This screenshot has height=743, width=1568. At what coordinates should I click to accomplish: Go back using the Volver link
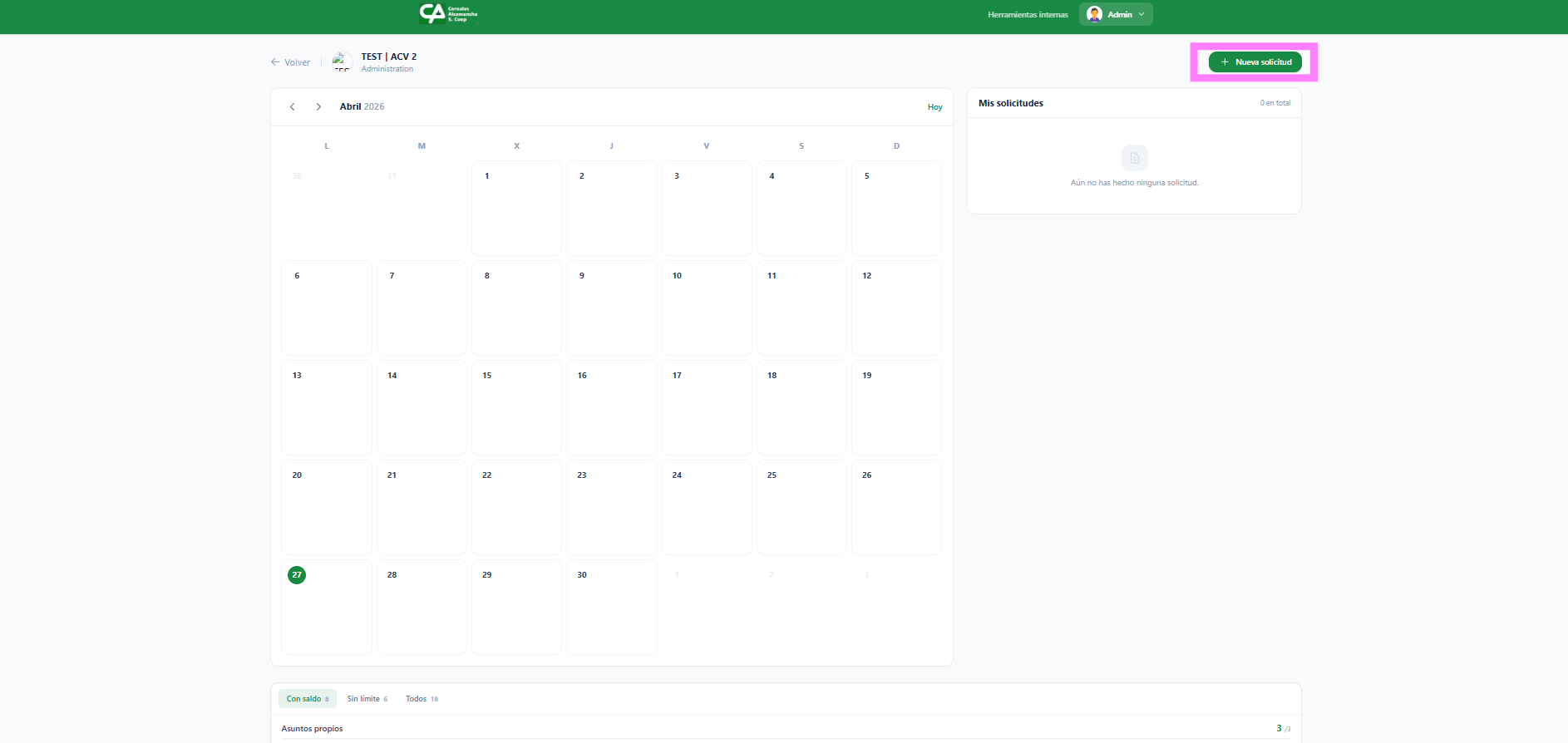tap(290, 62)
